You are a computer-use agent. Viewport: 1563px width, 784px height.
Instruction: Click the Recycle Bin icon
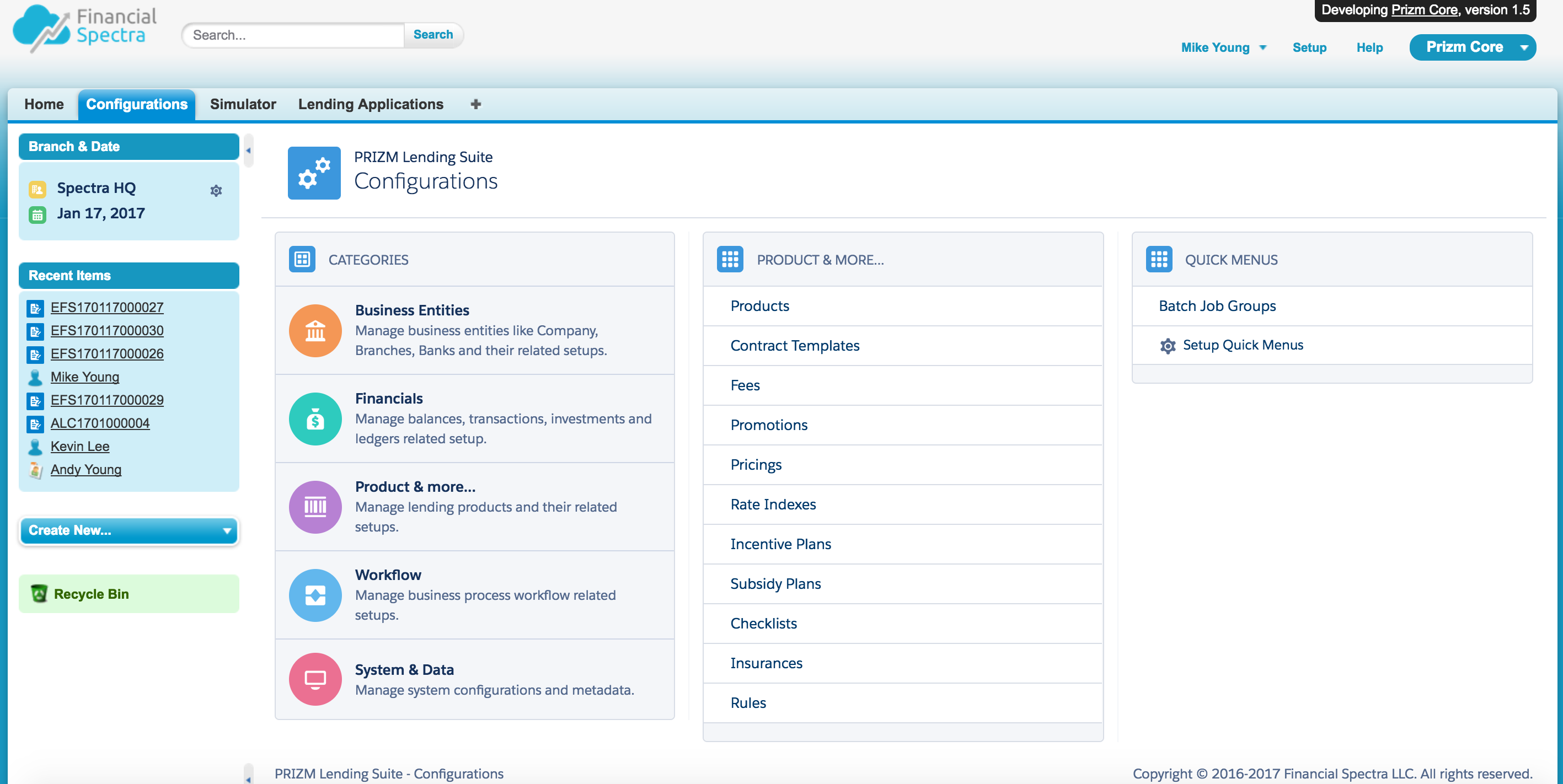coord(39,594)
